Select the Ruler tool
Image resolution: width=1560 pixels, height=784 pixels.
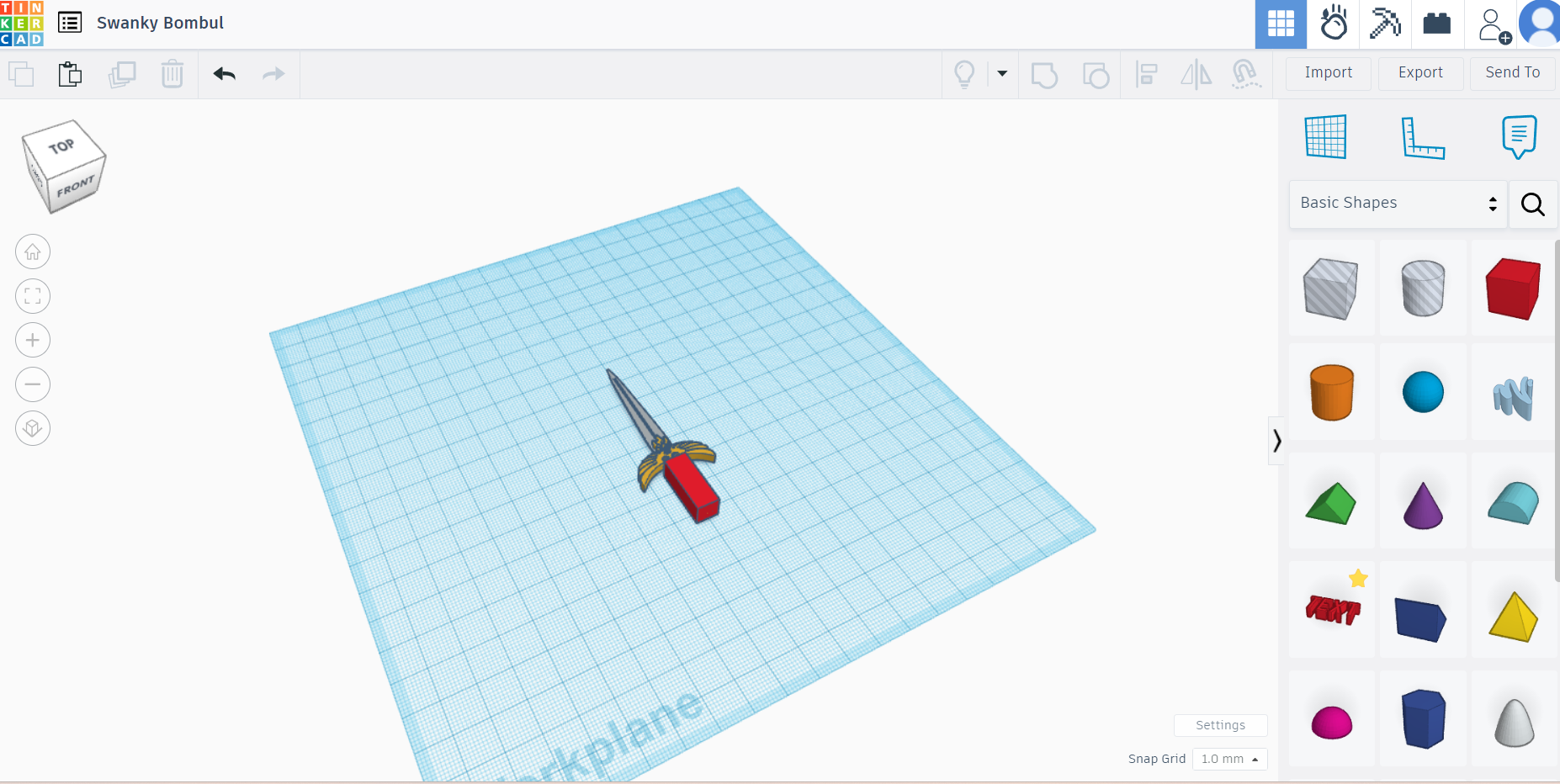pyautogui.click(x=1423, y=138)
